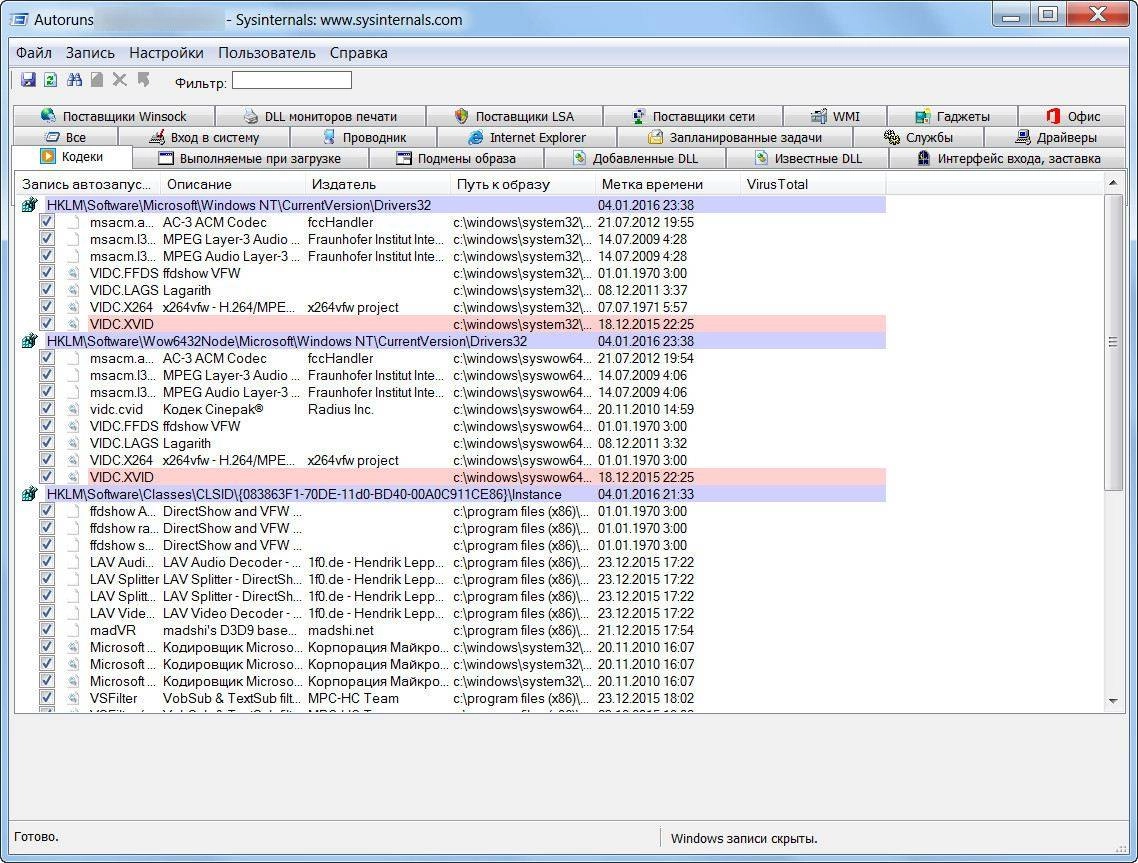Screen dimensions: 1138x863
Task: Switch to the Все tab
Action: tap(65, 137)
